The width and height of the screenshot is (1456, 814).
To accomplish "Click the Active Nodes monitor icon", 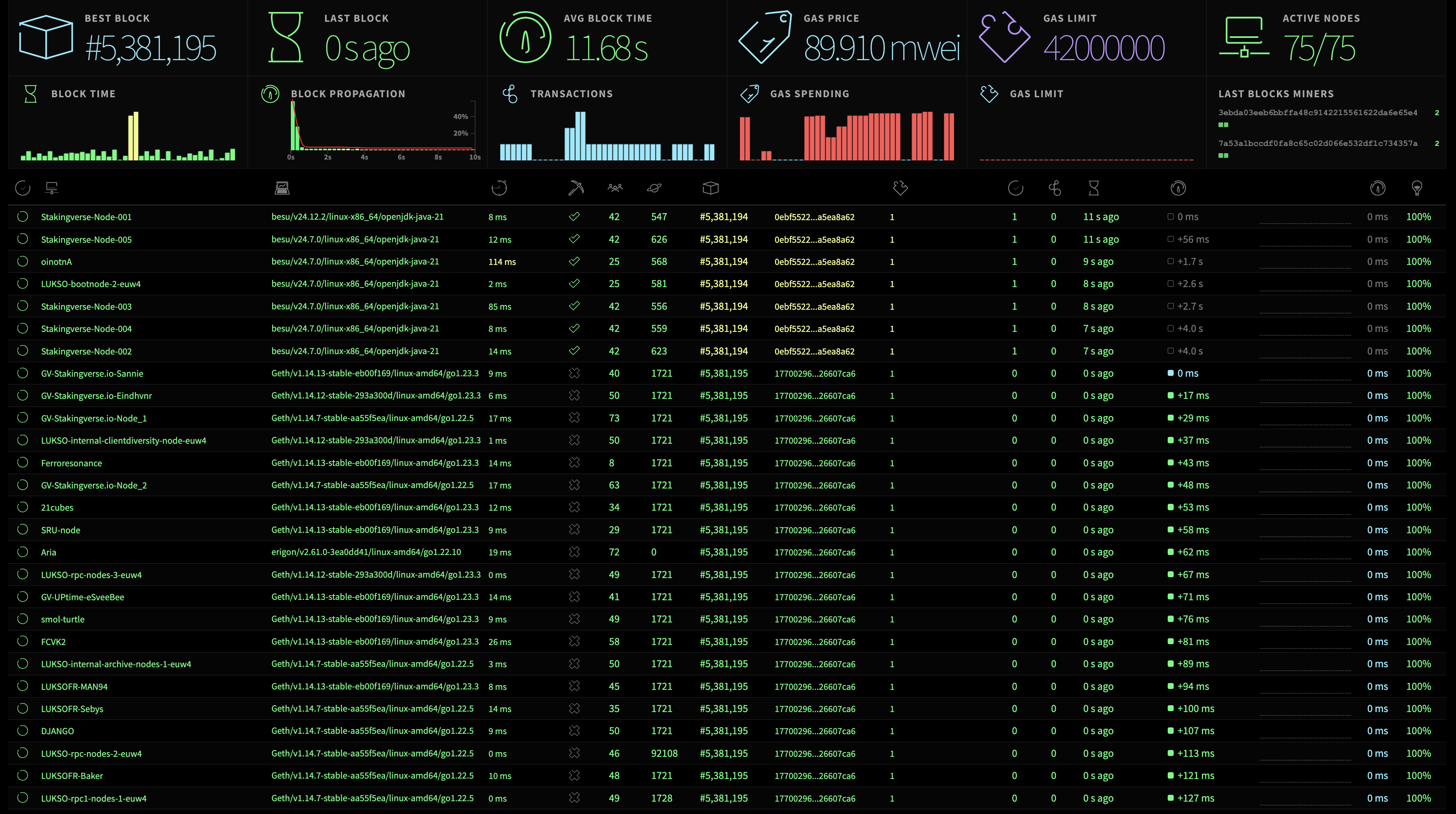I will pos(1244,37).
